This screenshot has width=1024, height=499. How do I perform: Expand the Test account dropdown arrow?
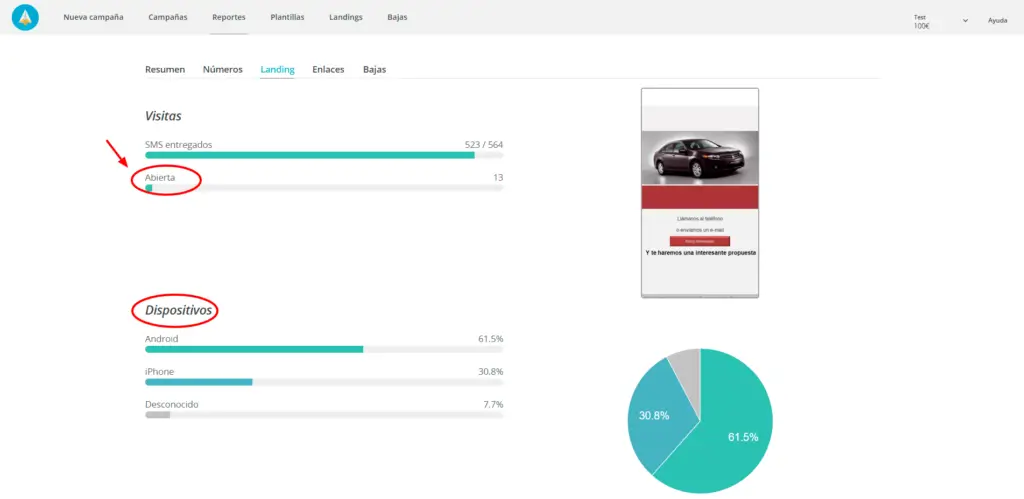(x=965, y=20)
